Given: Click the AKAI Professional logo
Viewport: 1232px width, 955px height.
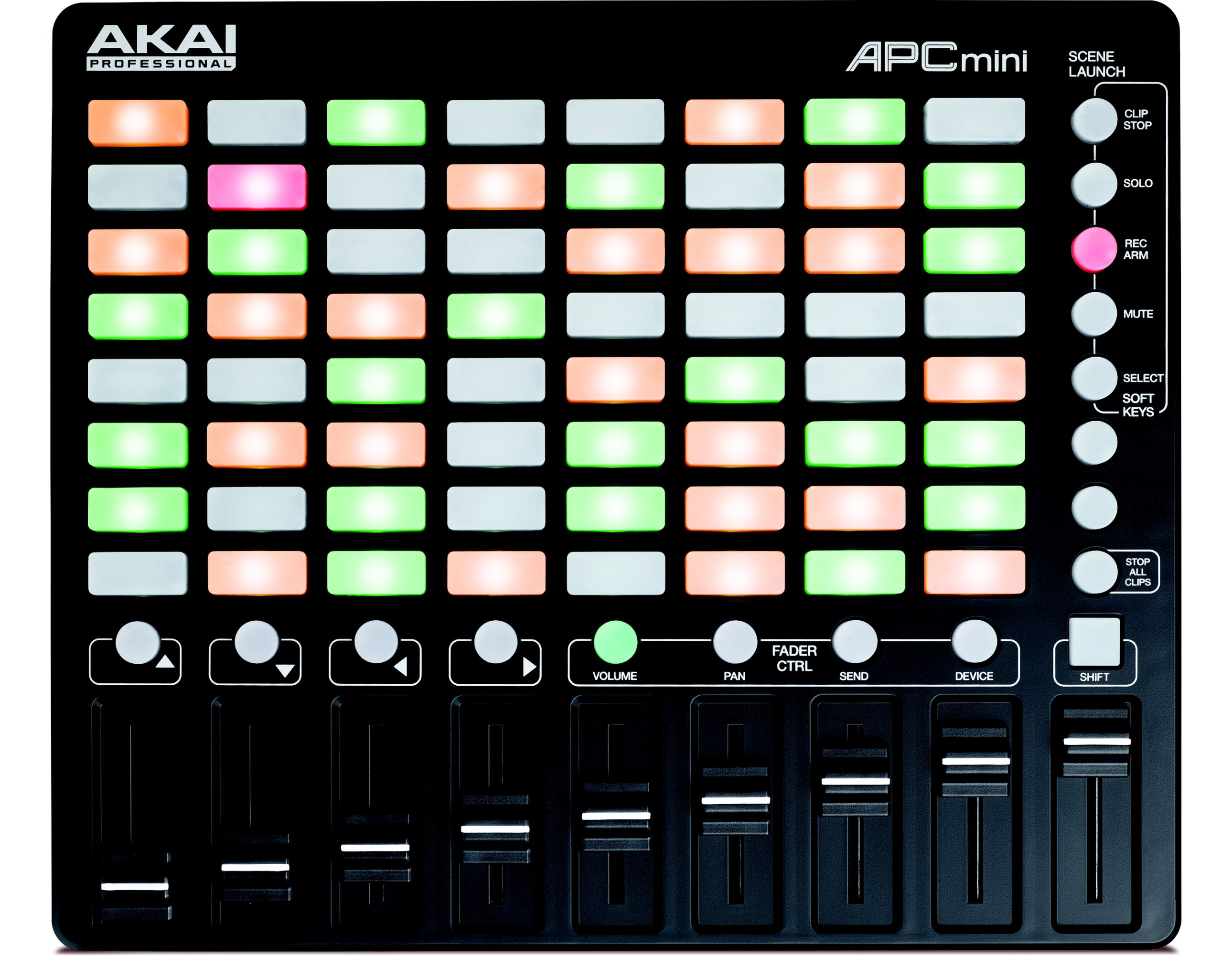Looking at the screenshot, I should coord(161,47).
